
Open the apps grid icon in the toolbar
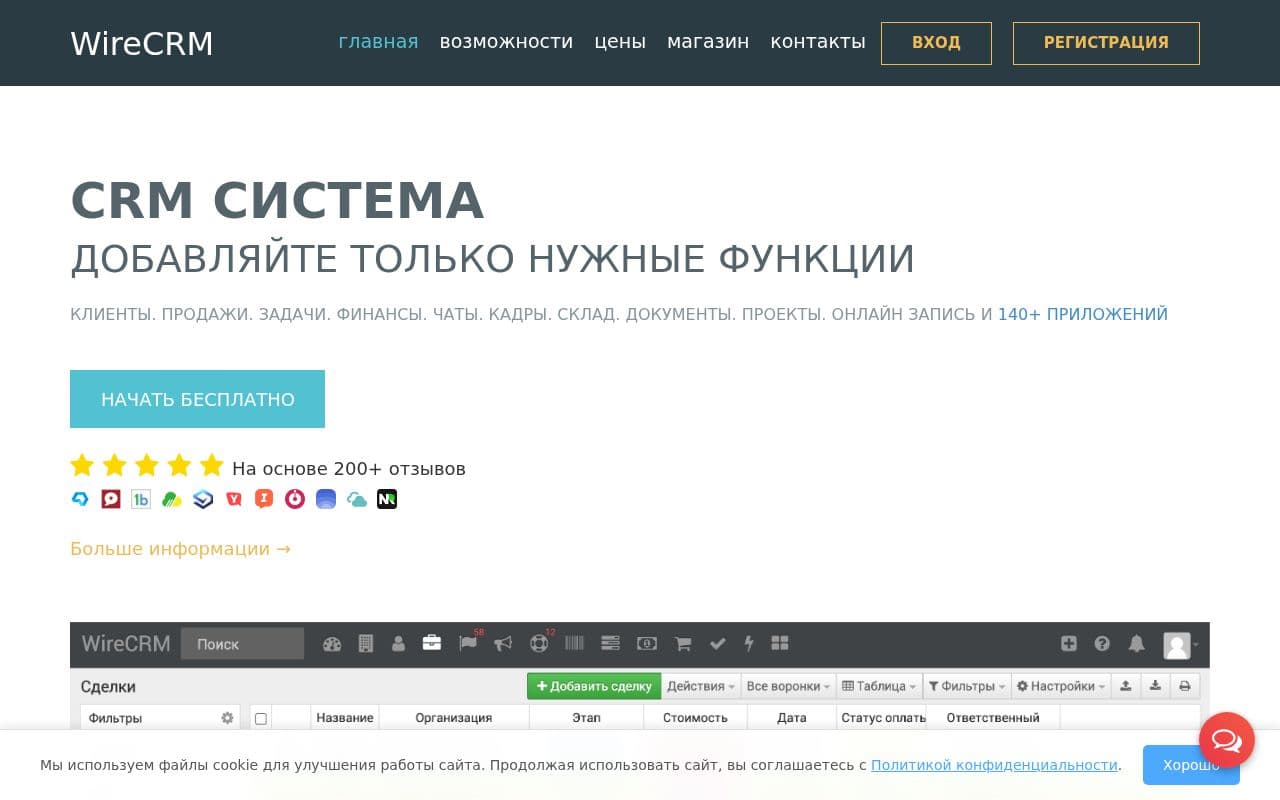tap(780, 644)
